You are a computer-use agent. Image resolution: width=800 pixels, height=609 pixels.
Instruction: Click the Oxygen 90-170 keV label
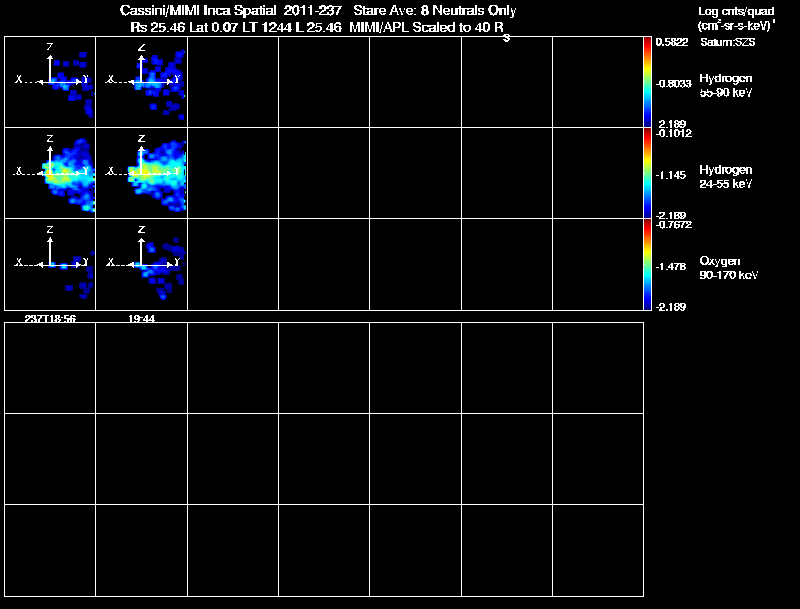[729, 268]
